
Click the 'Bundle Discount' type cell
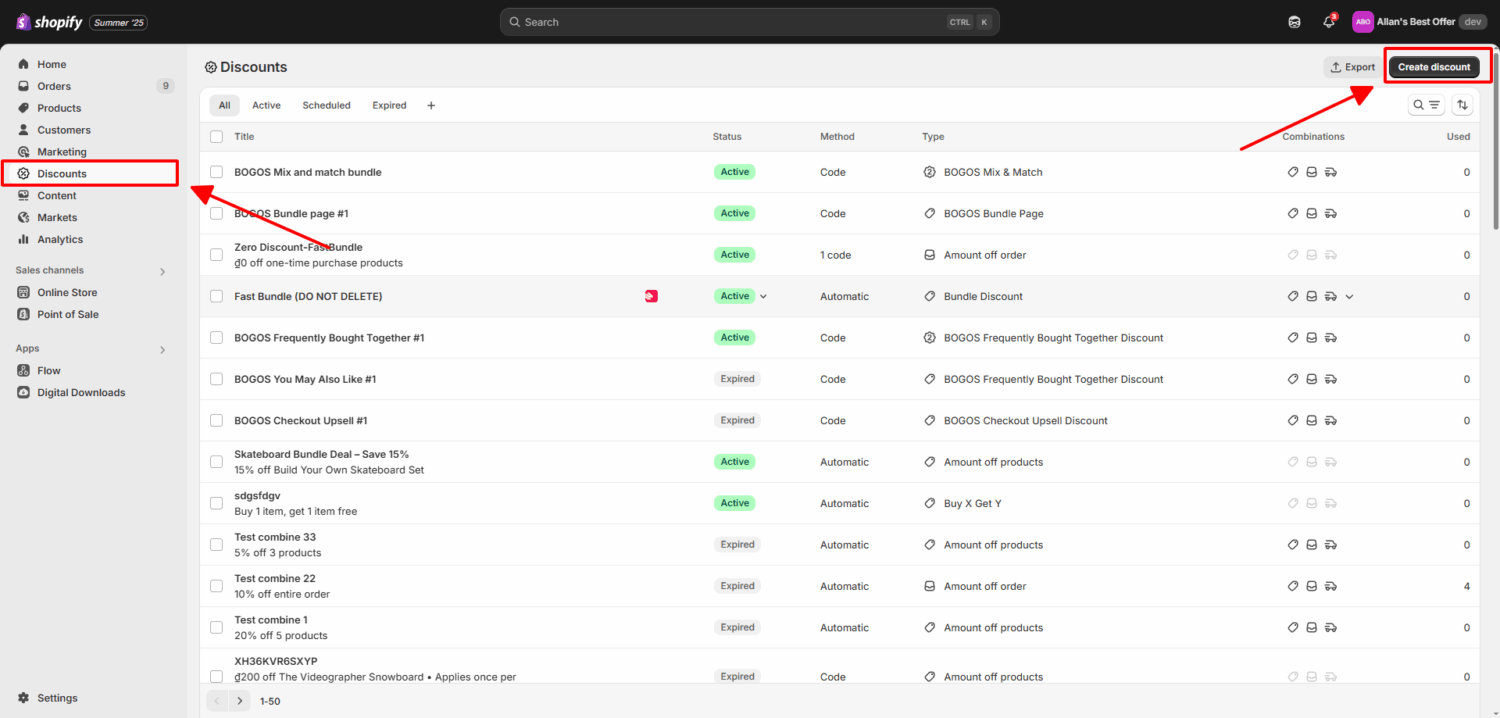pos(983,296)
